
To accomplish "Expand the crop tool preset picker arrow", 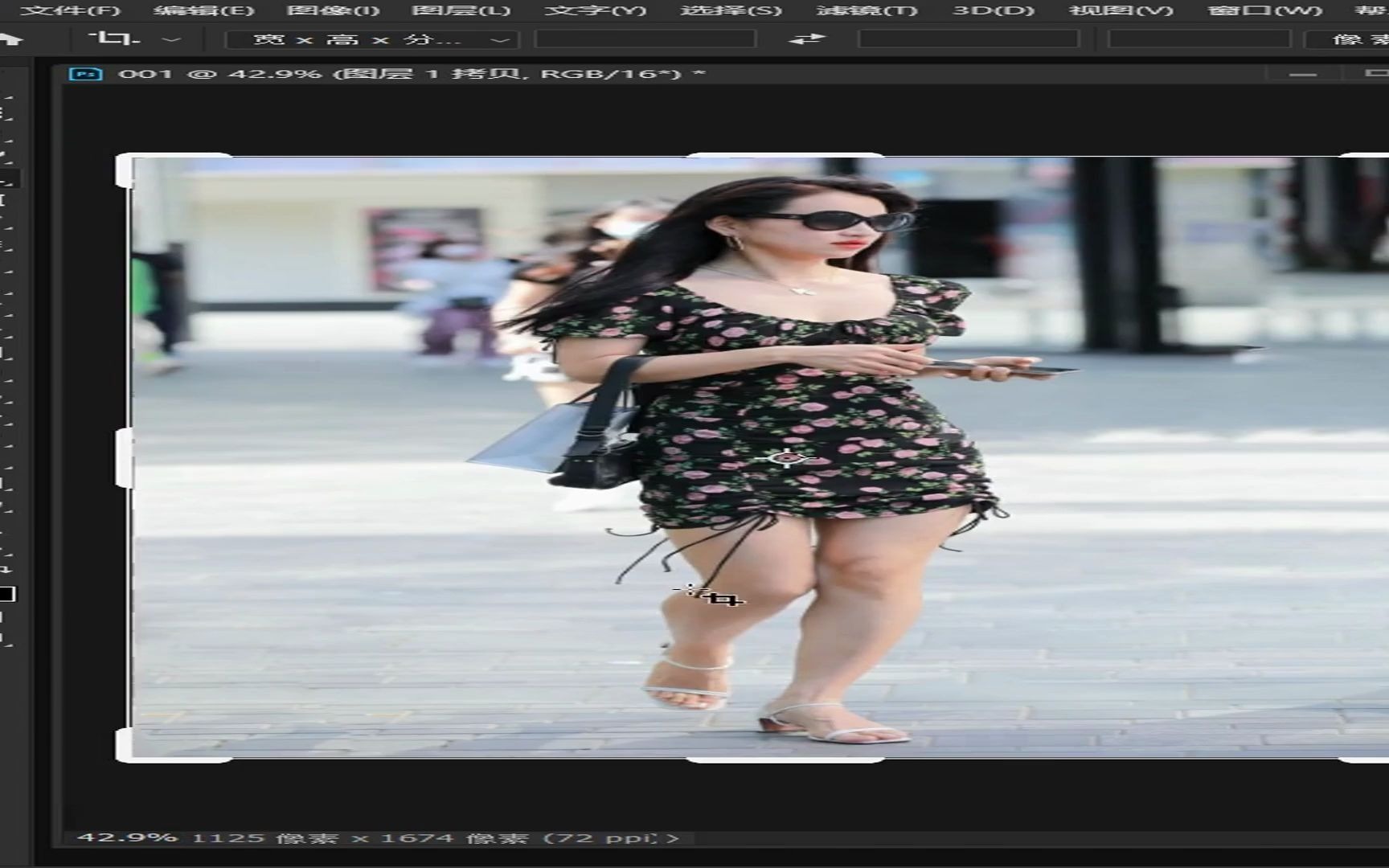I will (171, 39).
